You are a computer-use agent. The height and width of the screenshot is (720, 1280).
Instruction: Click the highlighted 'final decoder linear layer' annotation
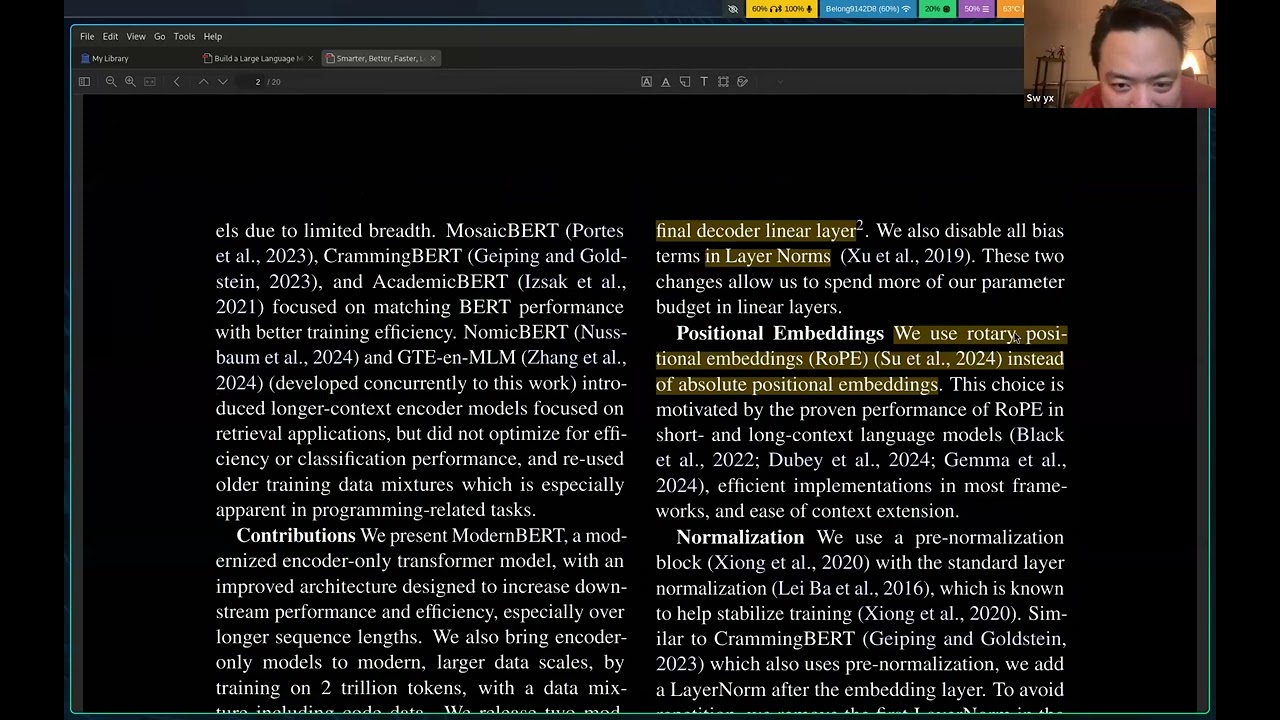pos(756,231)
